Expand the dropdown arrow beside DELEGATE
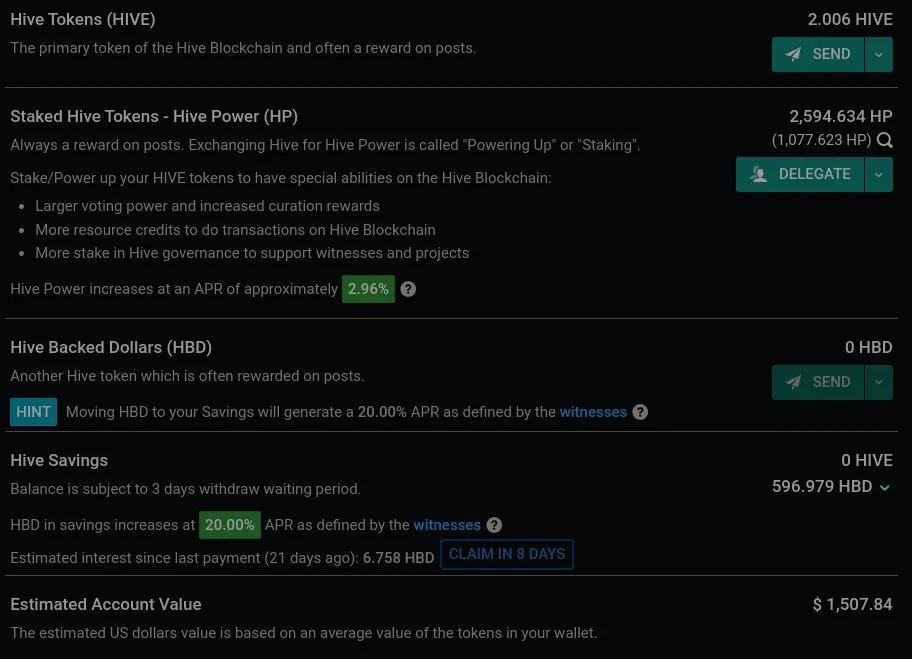 pos(878,174)
